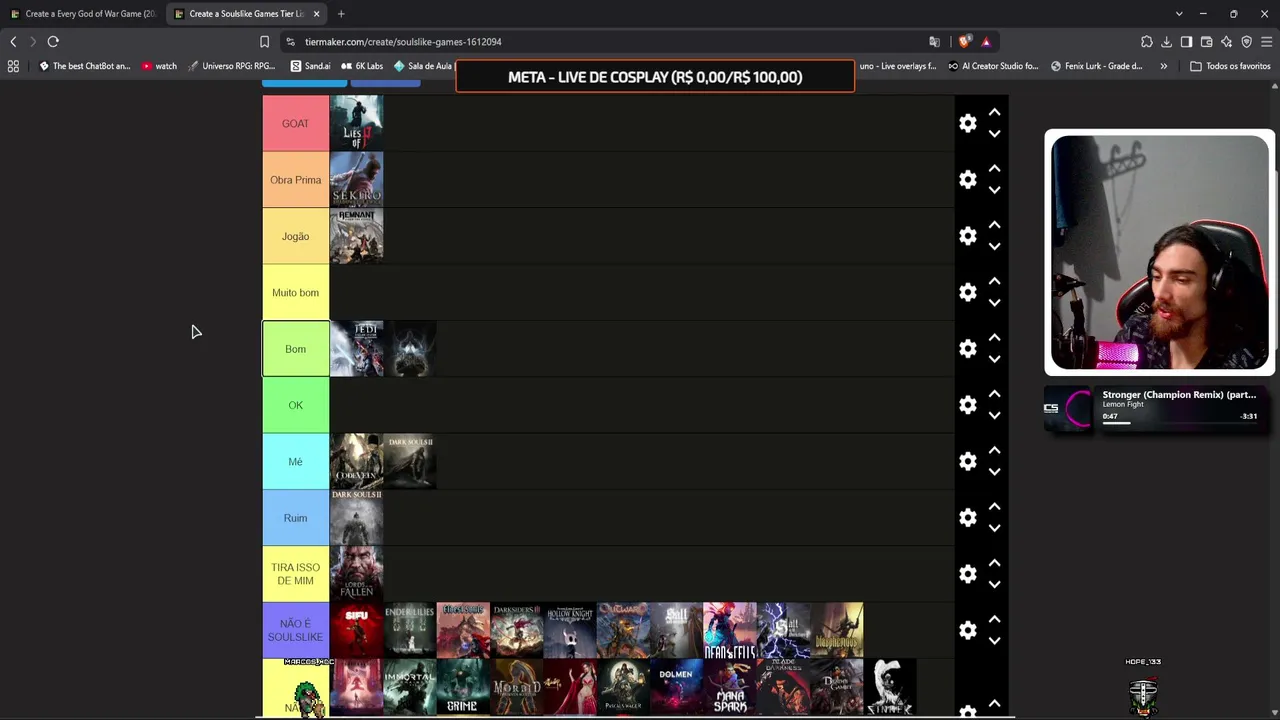The width and height of the screenshot is (1280, 720).
Task: Open settings gear for the Ruim tier
Action: (x=968, y=517)
